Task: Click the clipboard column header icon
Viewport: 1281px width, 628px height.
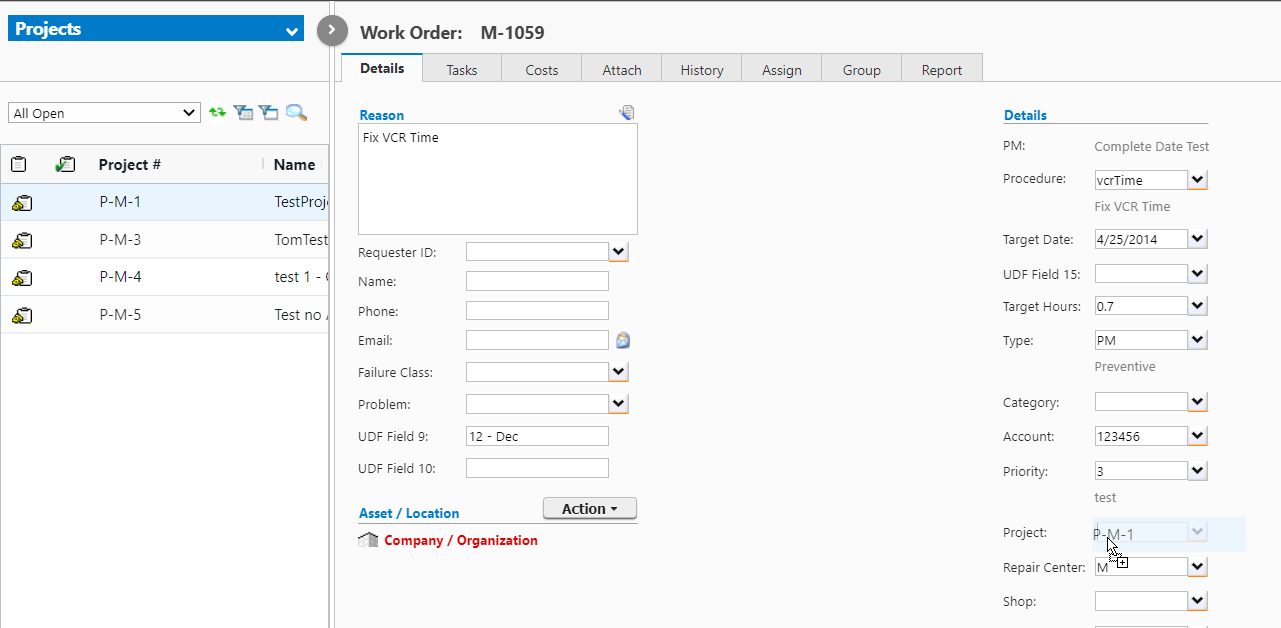Action: point(19,164)
